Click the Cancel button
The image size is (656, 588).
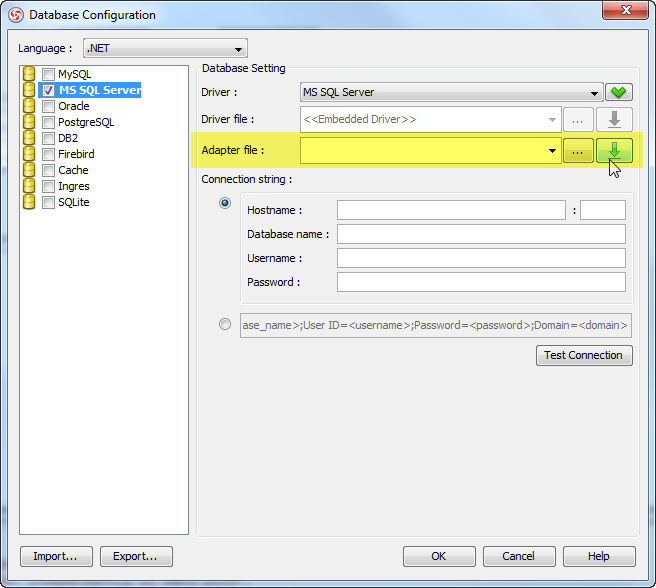(519, 556)
